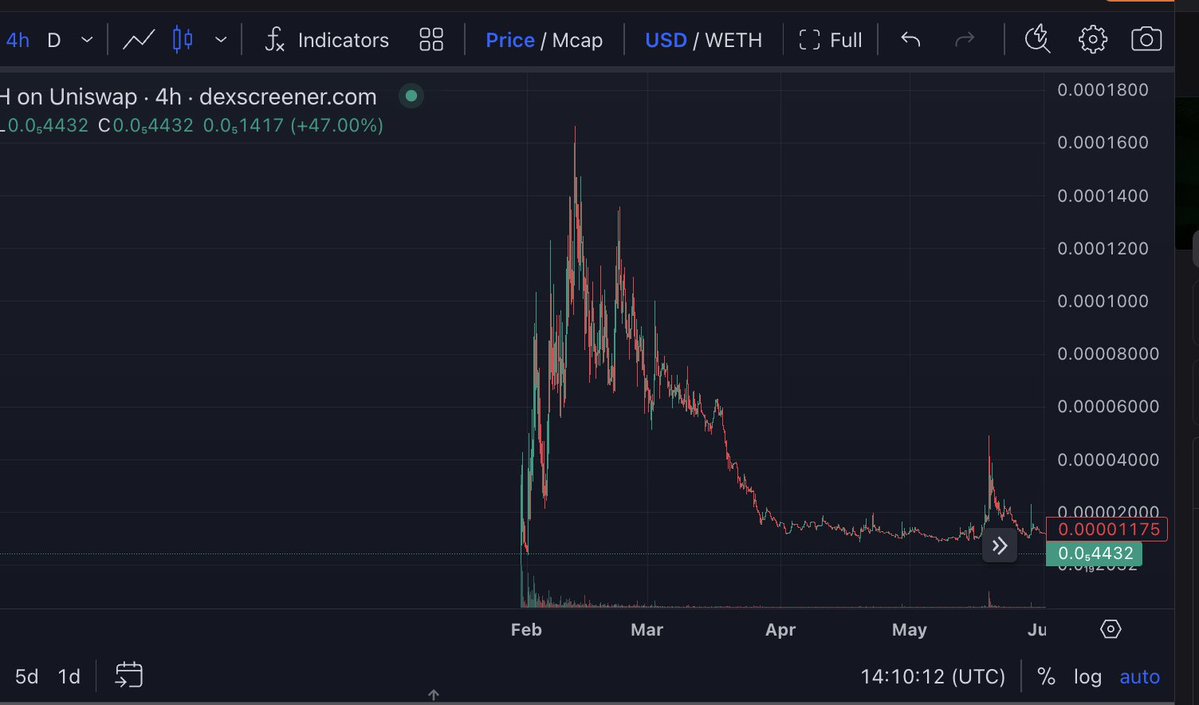The height and width of the screenshot is (705, 1199).
Task: Click the 14:10:12 (UTC) timezone selector
Action: coord(933,677)
